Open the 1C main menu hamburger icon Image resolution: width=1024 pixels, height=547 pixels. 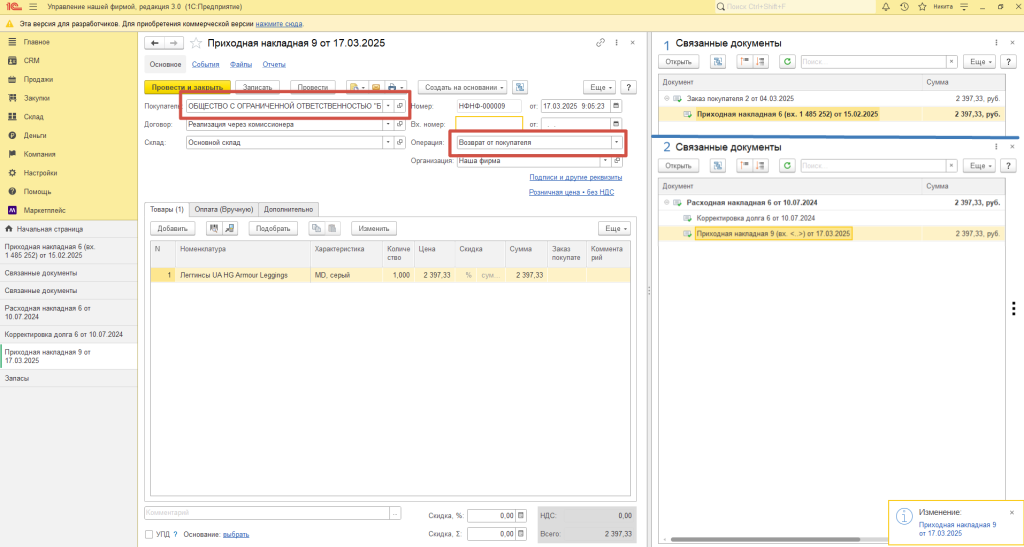coord(33,7)
